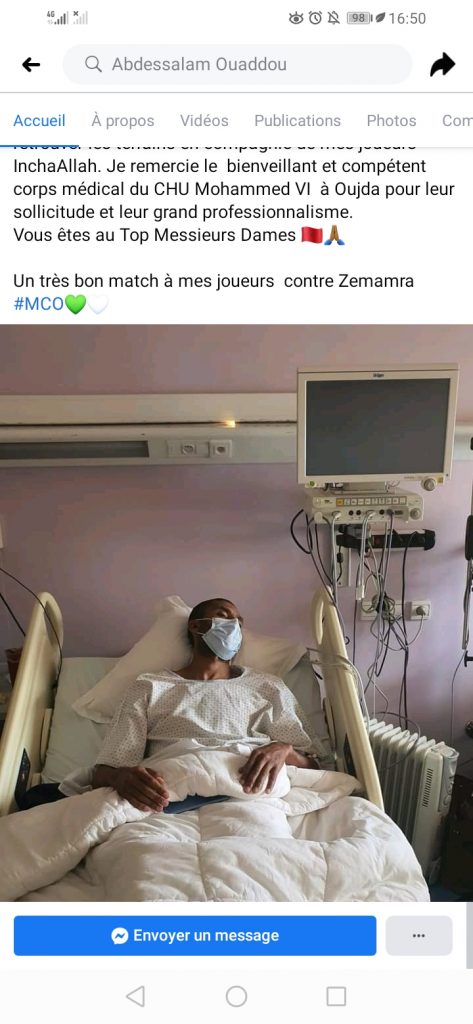The width and height of the screenshot is (473, 1024).
Task: Open the #MCO hashtag link
Action: click(x=39, y=304)
